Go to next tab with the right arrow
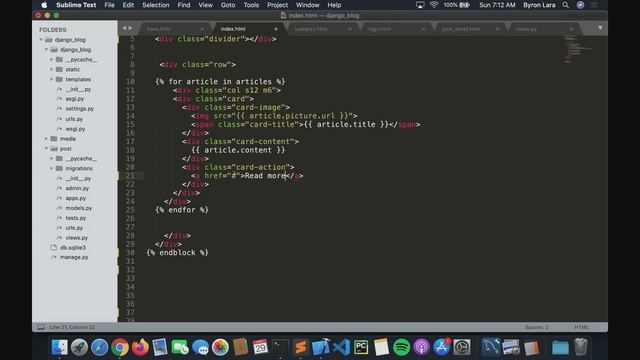Viewport: 640px width, 360px height. coord(131,28)
